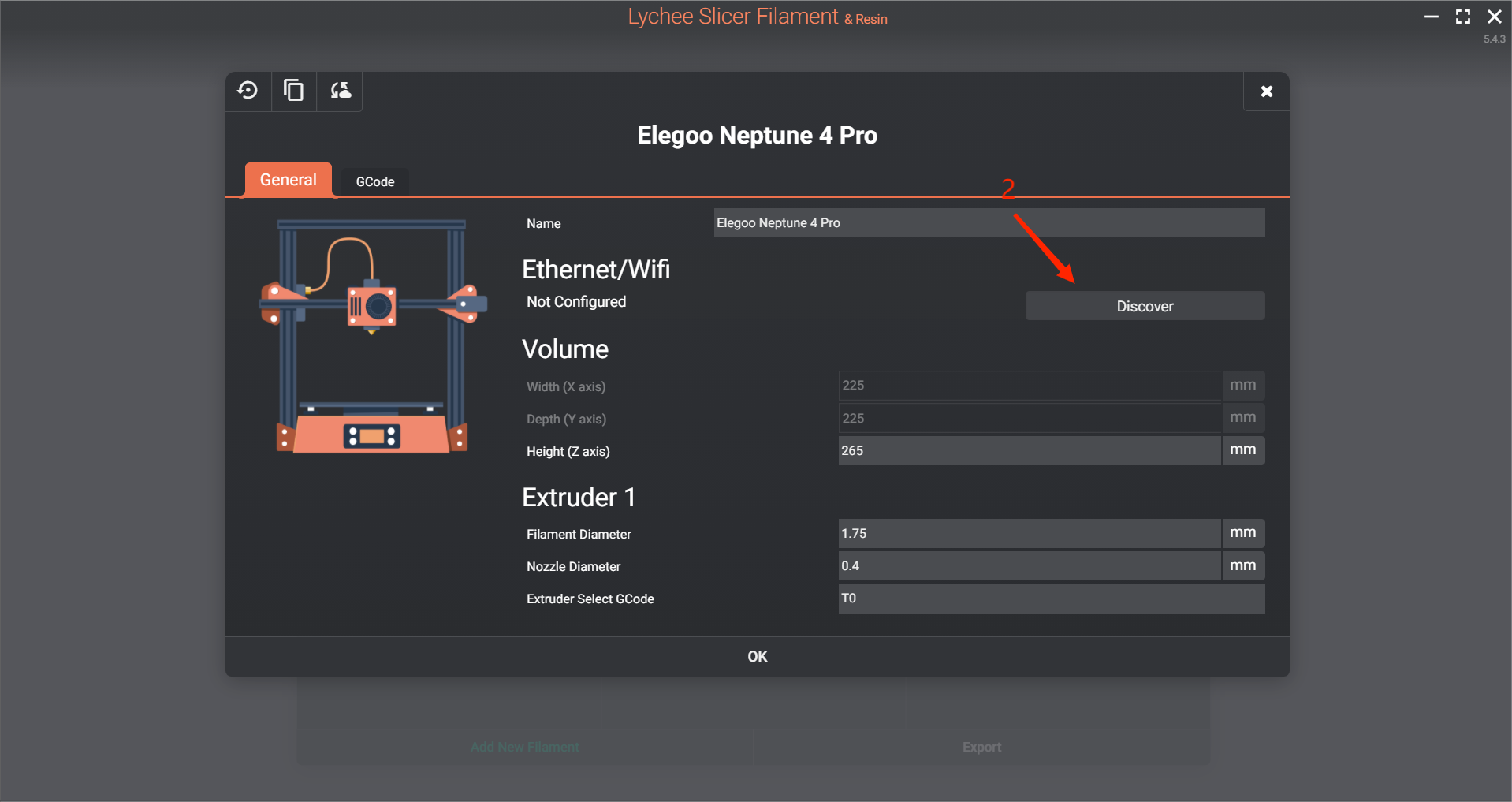
Task: Confirm the dialog with OK
Action: (757, 656)
